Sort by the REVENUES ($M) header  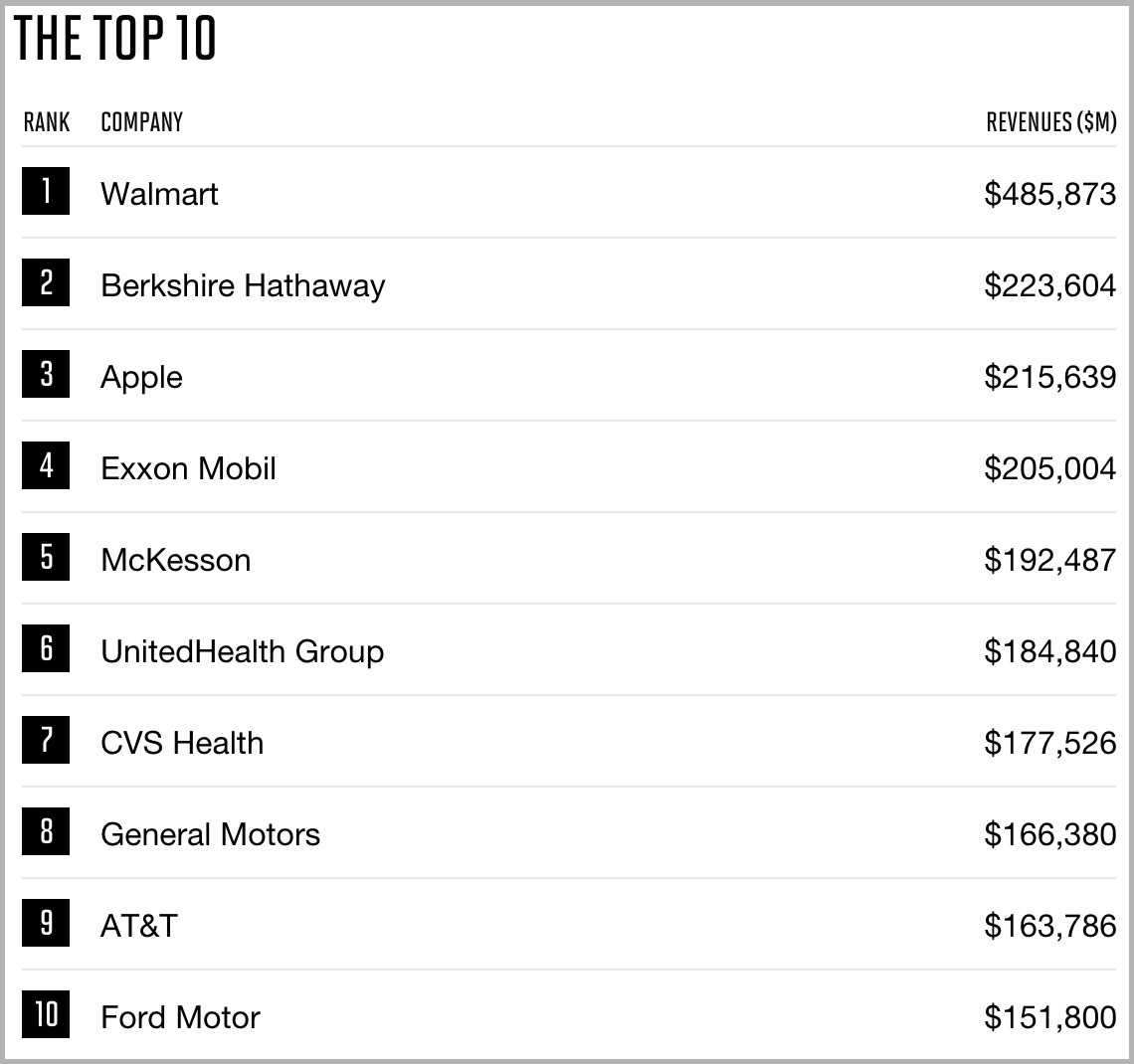click(x=1051, y=122)
